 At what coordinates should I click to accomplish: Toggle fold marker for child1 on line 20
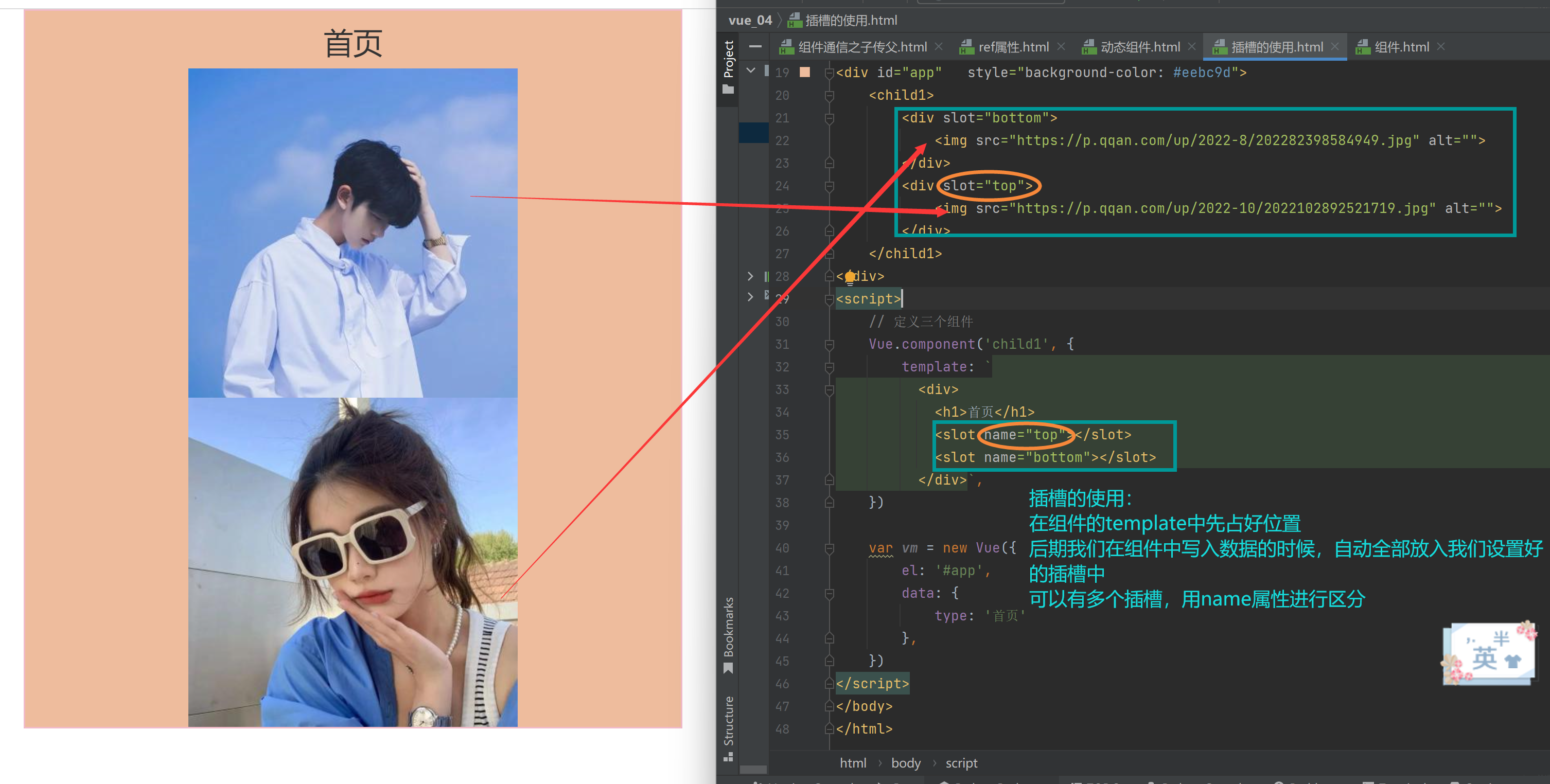[x=829, y=96]
